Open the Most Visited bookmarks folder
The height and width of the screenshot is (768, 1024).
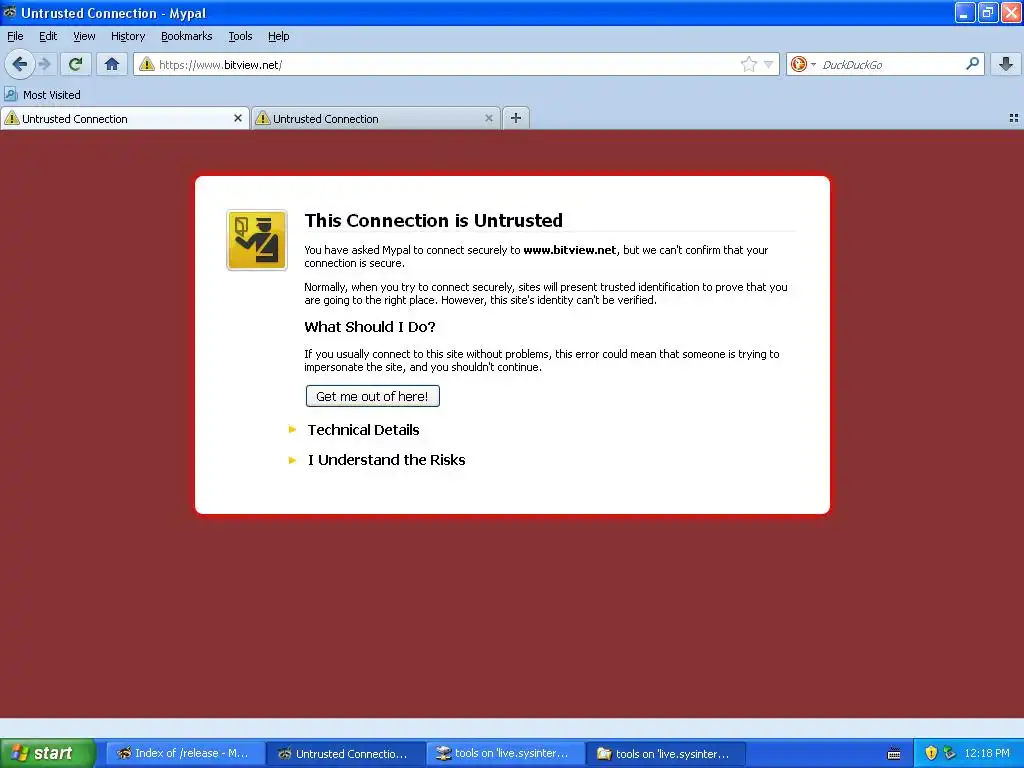[42, 95]
